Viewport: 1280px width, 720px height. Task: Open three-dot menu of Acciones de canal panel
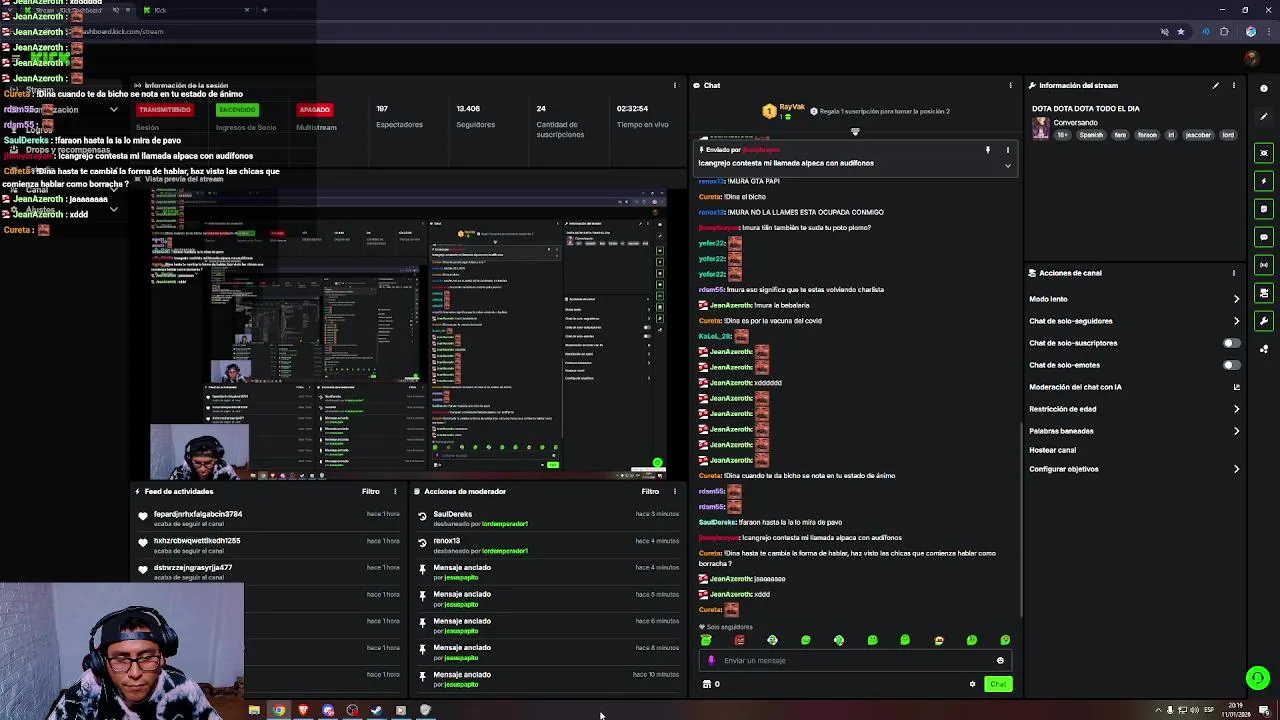[1234, 273]
